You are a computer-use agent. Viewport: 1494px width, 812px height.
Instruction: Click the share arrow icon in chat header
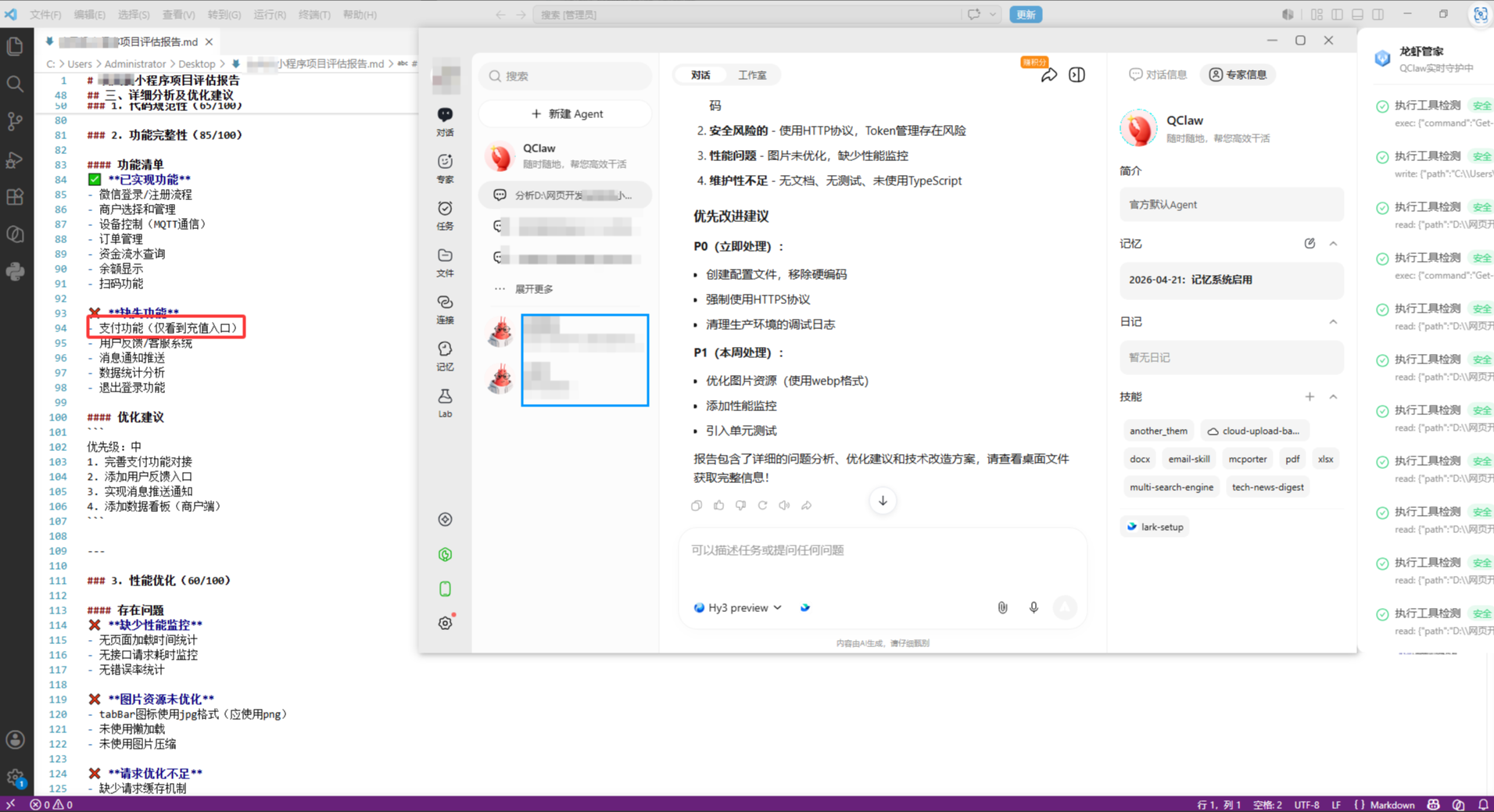click(x=1049, y=75)
